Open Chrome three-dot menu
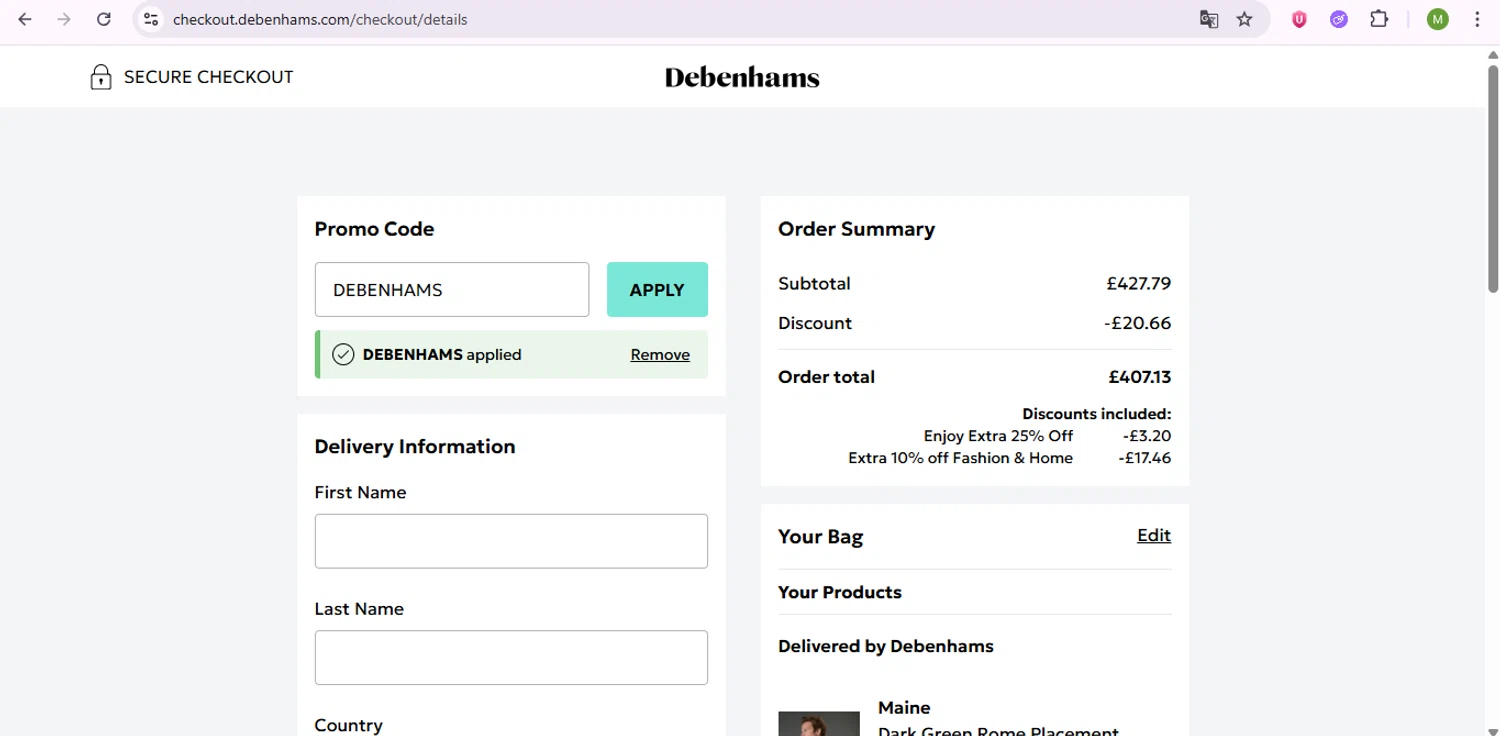1500x736 pixels. [1477, 19]
